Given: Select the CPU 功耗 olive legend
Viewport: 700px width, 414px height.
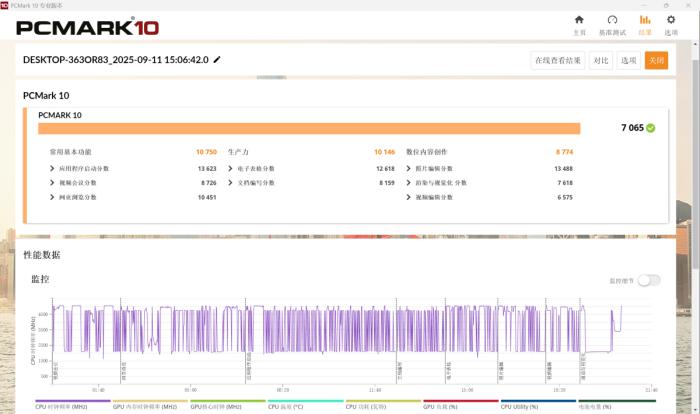Looking at the screenshot, I should click(383, 405).
